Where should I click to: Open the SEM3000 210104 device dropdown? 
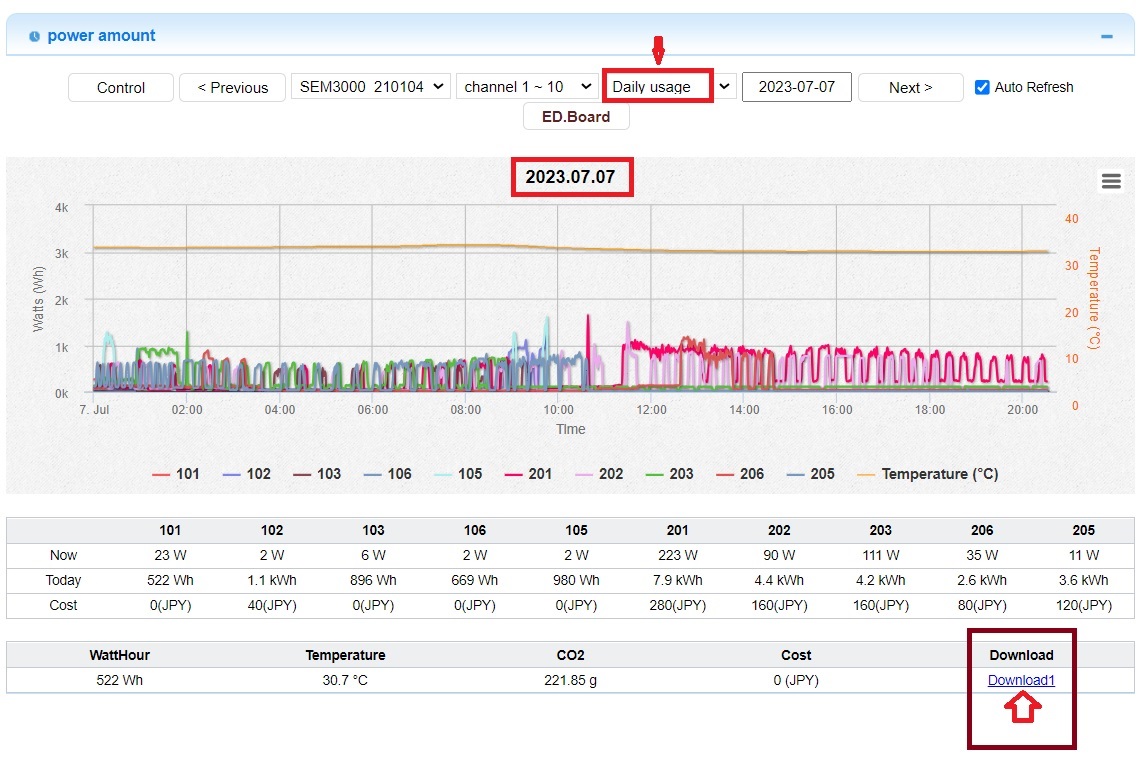371,87
